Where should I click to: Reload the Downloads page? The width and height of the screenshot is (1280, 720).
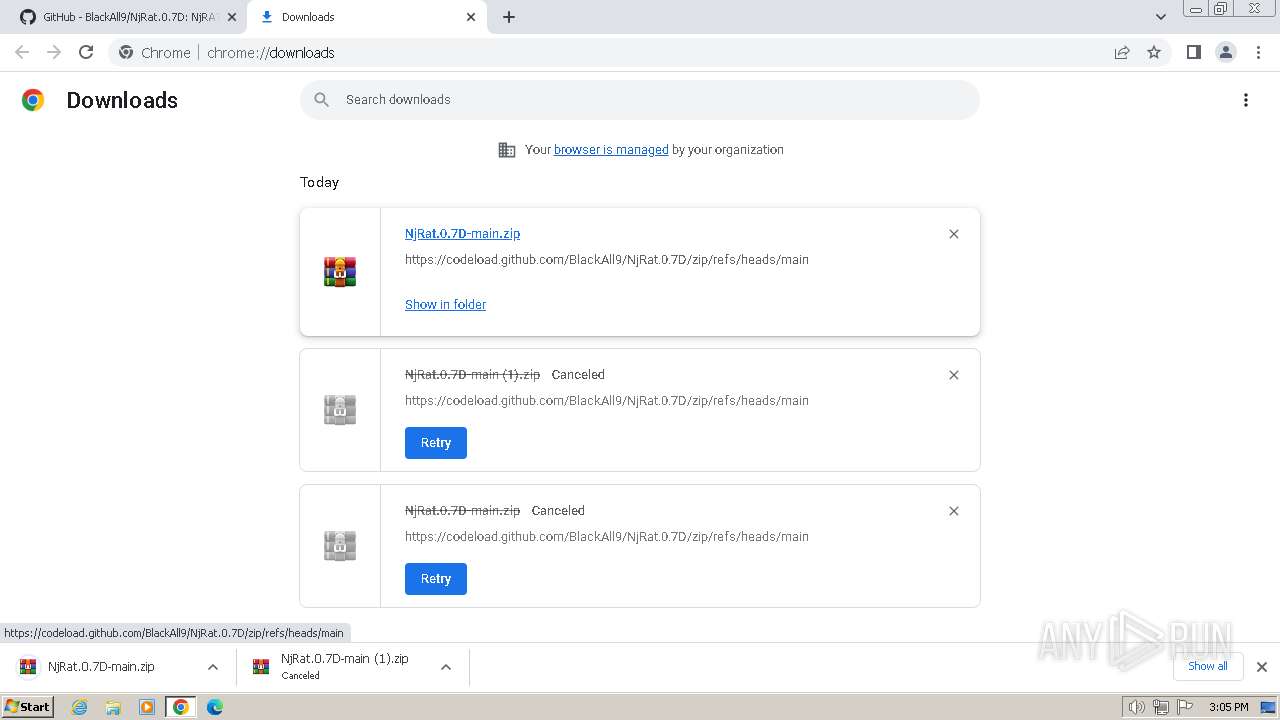pyautogui.click(x=86, y=52)
